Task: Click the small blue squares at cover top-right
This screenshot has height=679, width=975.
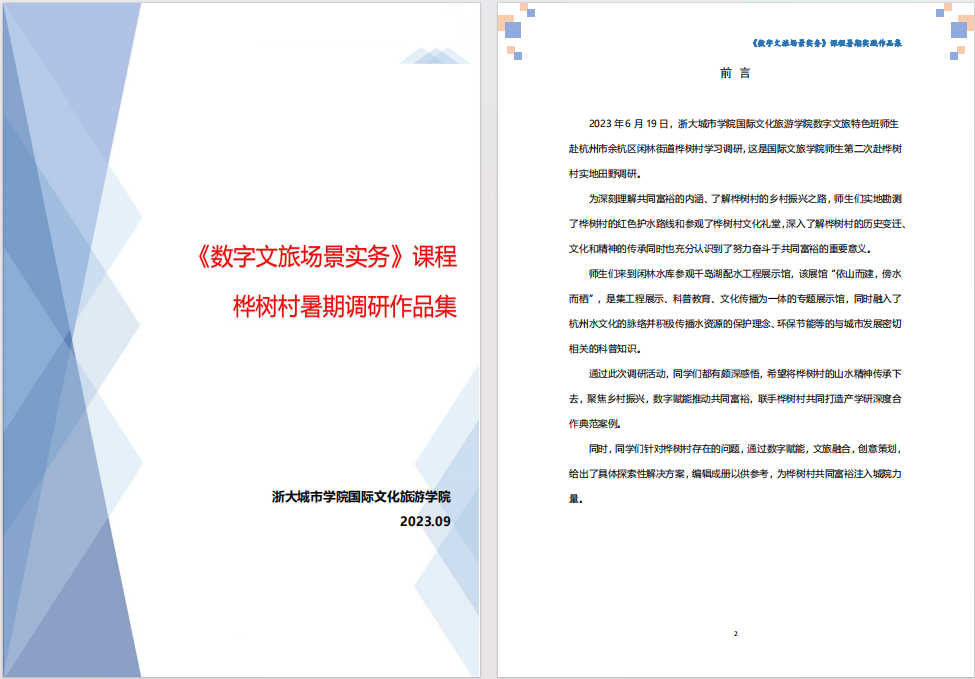Action: click(x=434, y=53)
